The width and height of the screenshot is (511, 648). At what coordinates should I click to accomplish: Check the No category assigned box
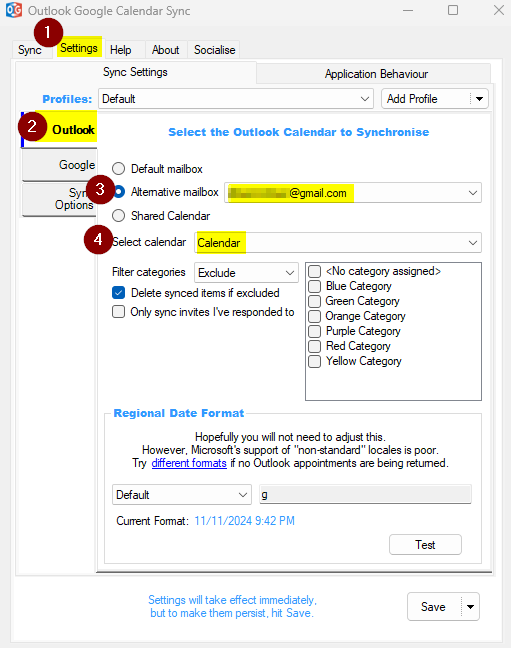pyautogui.click(x=315, y=272)
